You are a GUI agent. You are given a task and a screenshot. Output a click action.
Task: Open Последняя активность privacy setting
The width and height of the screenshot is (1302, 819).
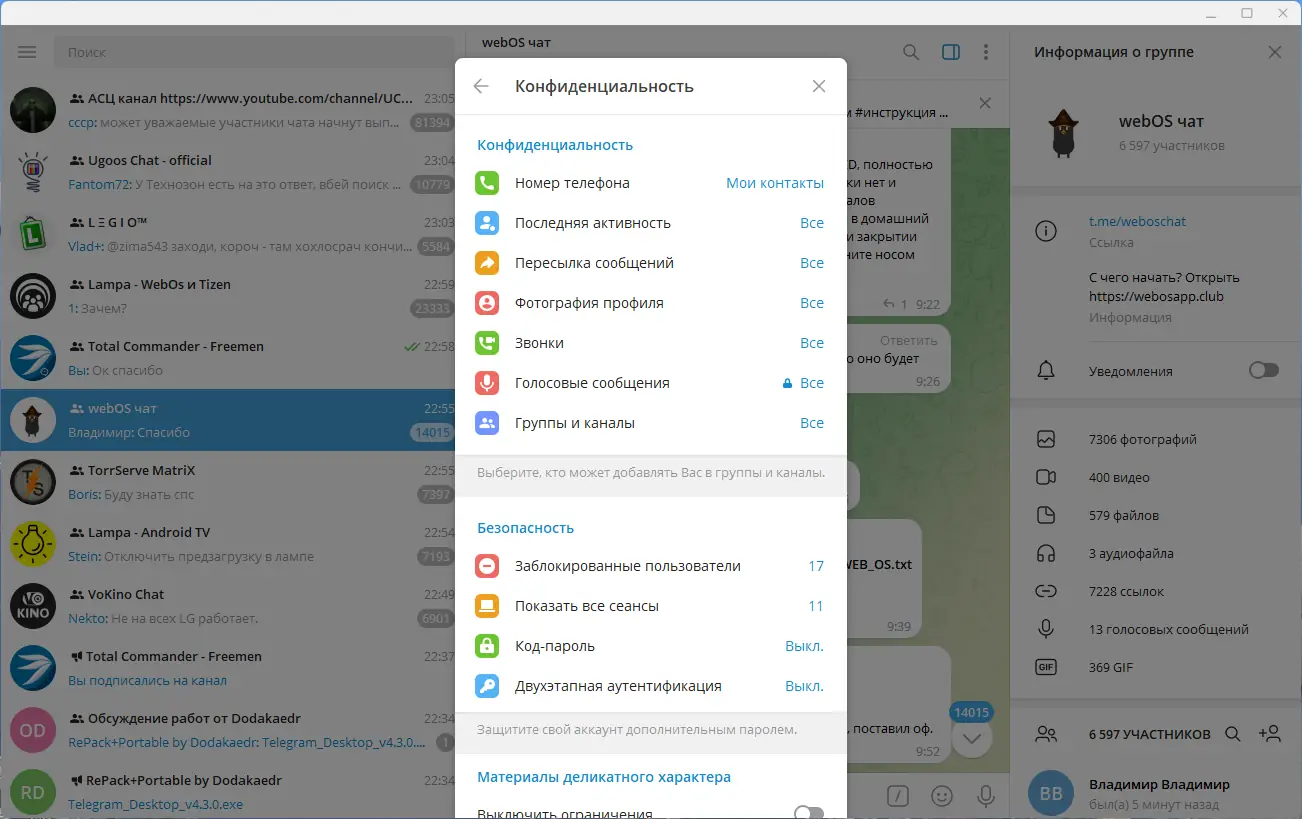(x=650, y=223)
